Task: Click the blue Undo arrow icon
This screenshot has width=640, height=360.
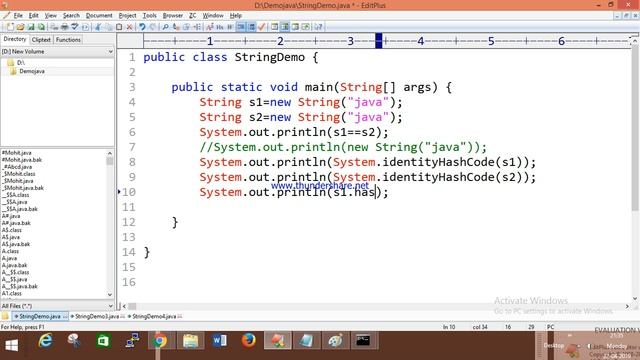Action: [142, 27]
